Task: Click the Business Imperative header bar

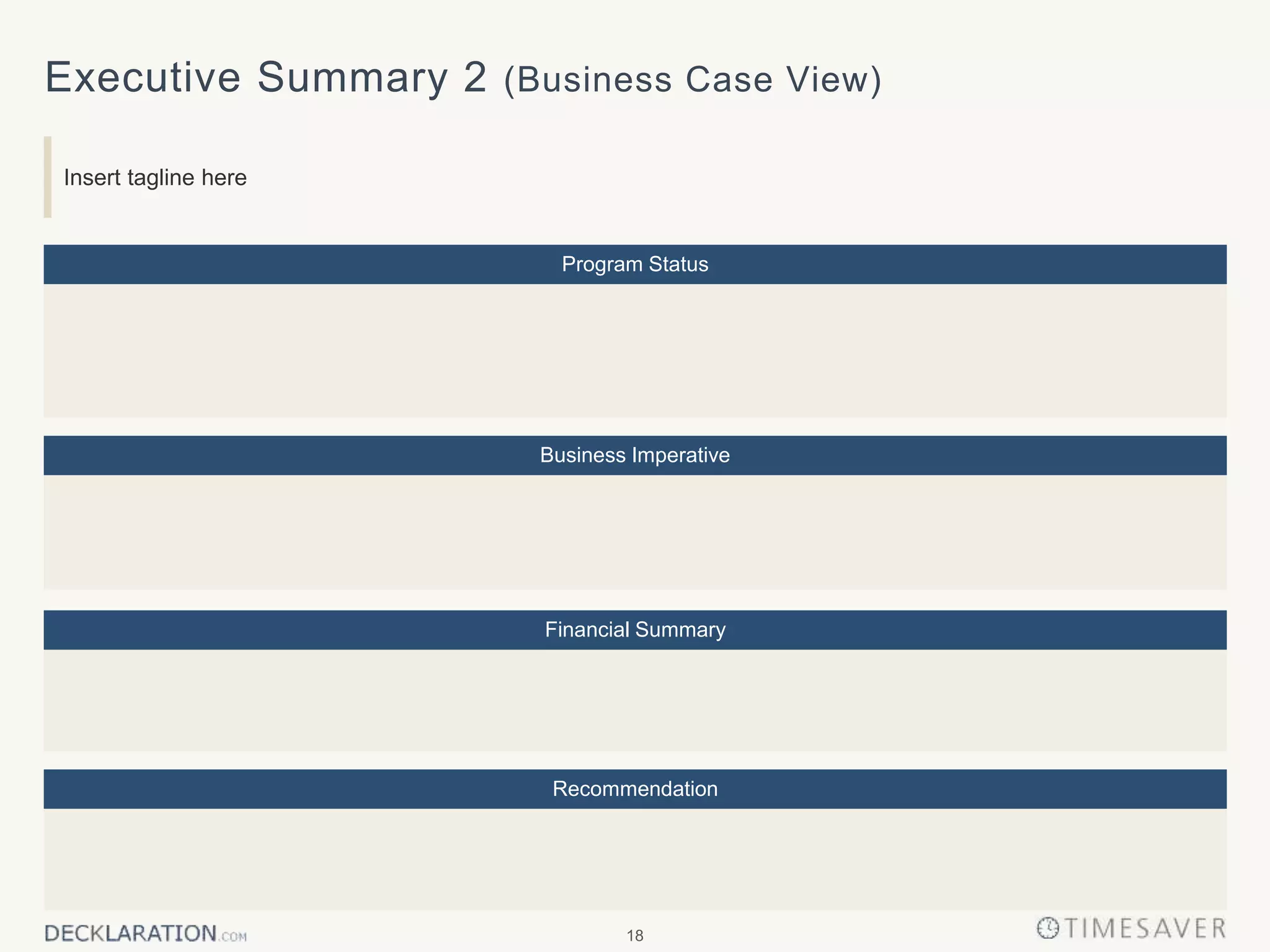Action: pos(635,456)
